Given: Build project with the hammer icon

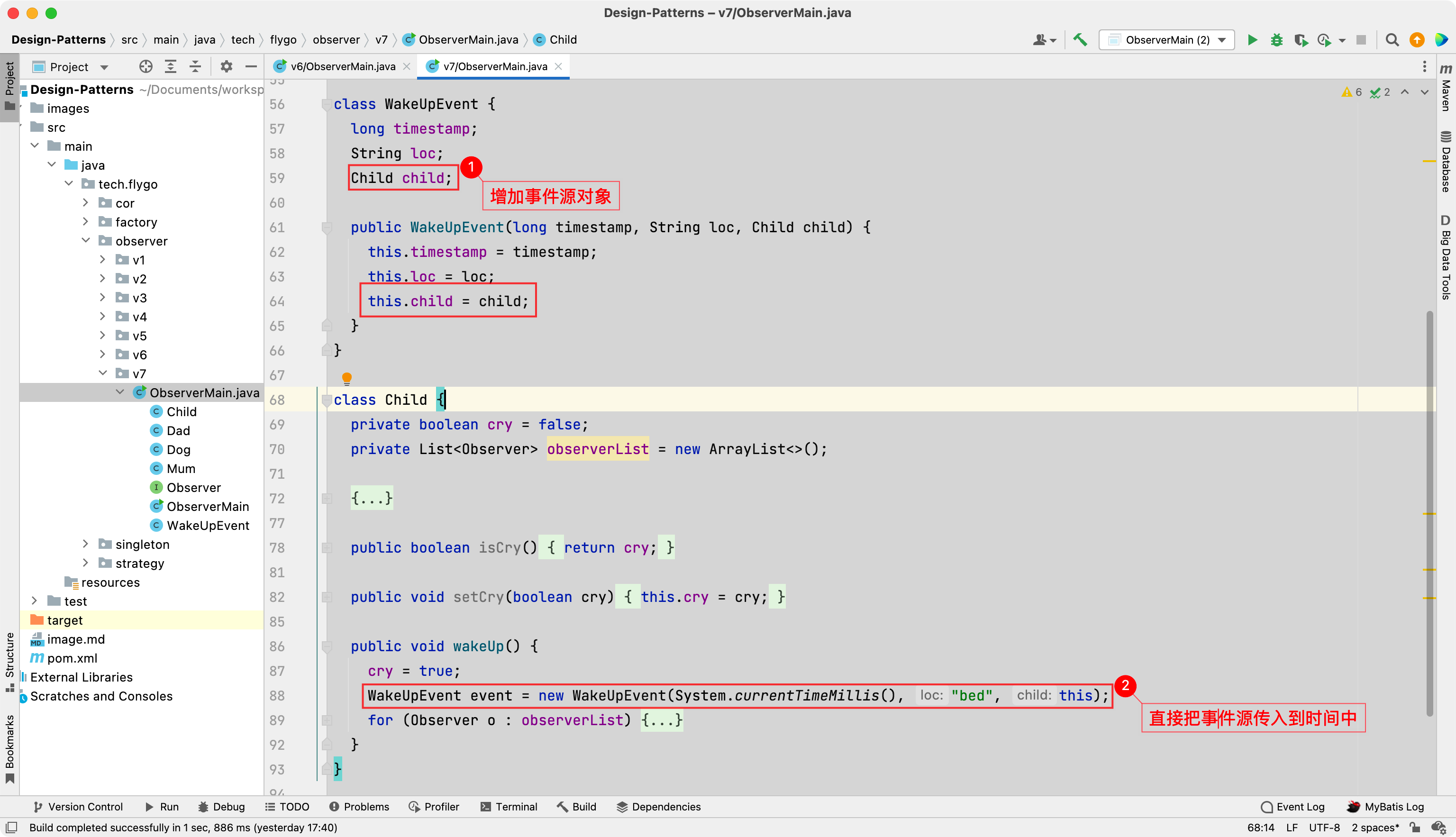Looking at the screenshot, I should click(x=1080, y=40).
